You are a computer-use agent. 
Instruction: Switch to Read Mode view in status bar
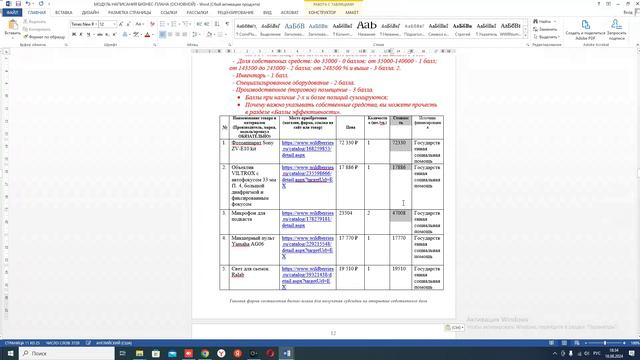pos(551,343)
